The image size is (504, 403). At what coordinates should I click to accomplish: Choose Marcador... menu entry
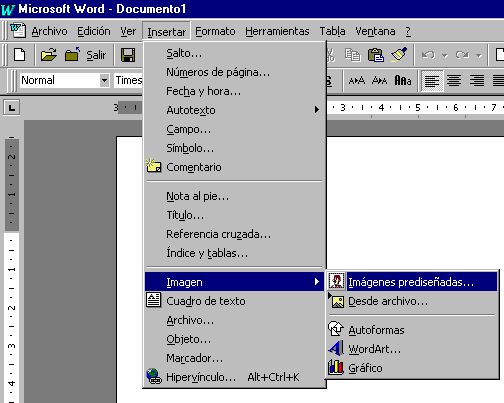(x=235, y=358)
